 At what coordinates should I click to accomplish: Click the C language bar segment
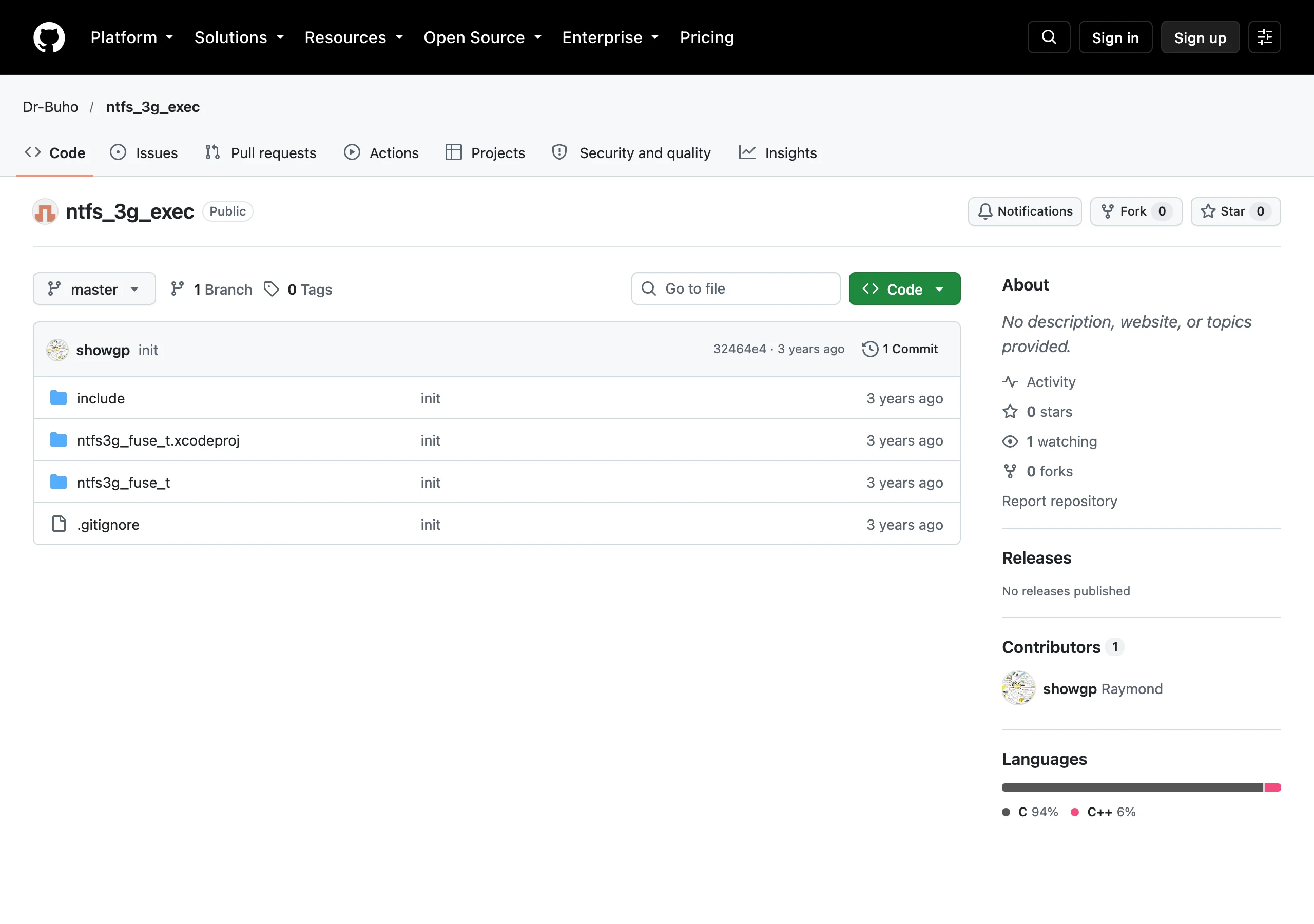click(1132, 788)
